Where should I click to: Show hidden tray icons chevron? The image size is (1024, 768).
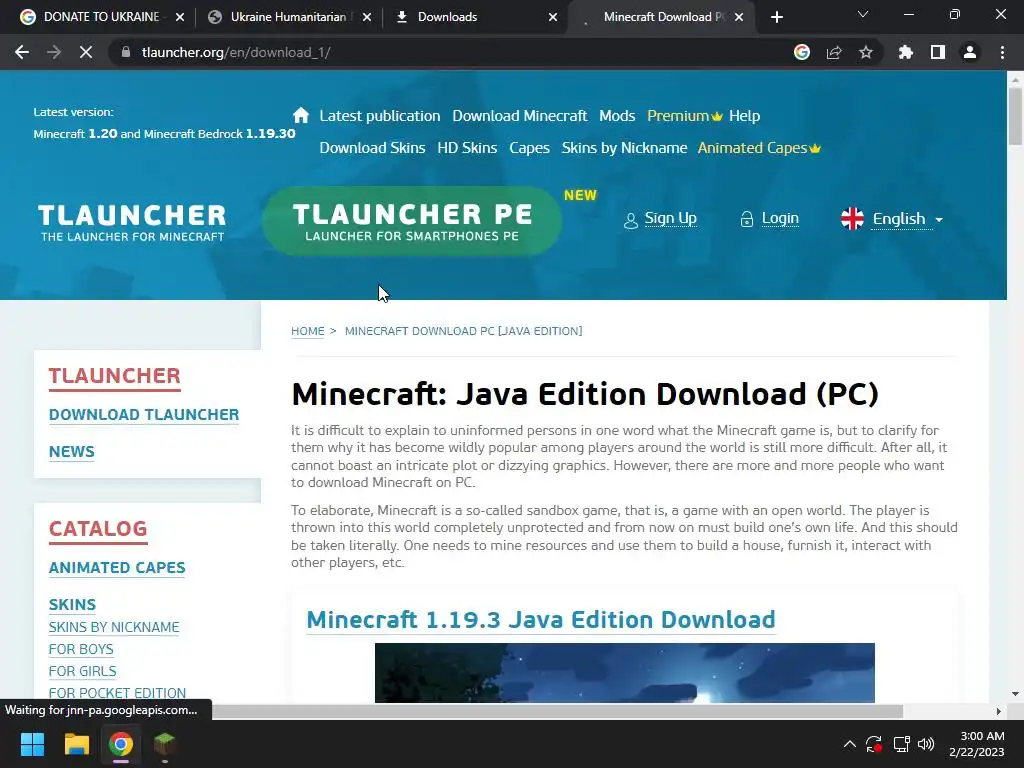(x=849, y=744)
